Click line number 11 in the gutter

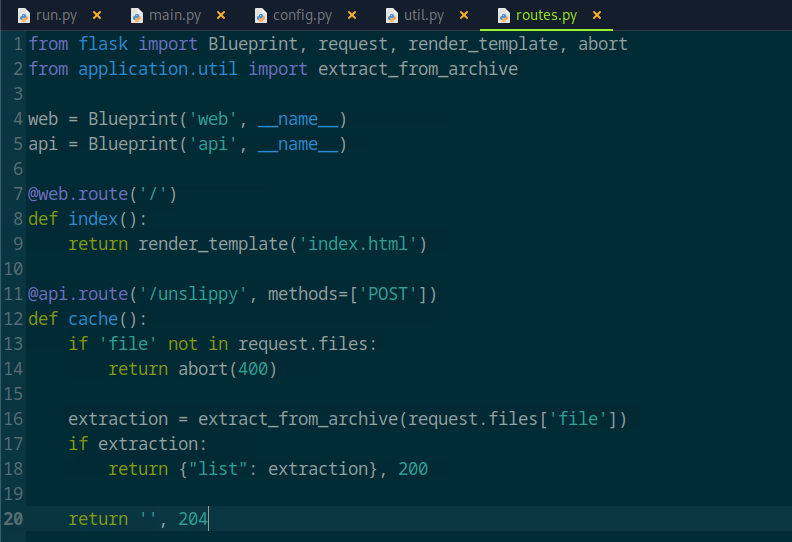pos(13,294)
